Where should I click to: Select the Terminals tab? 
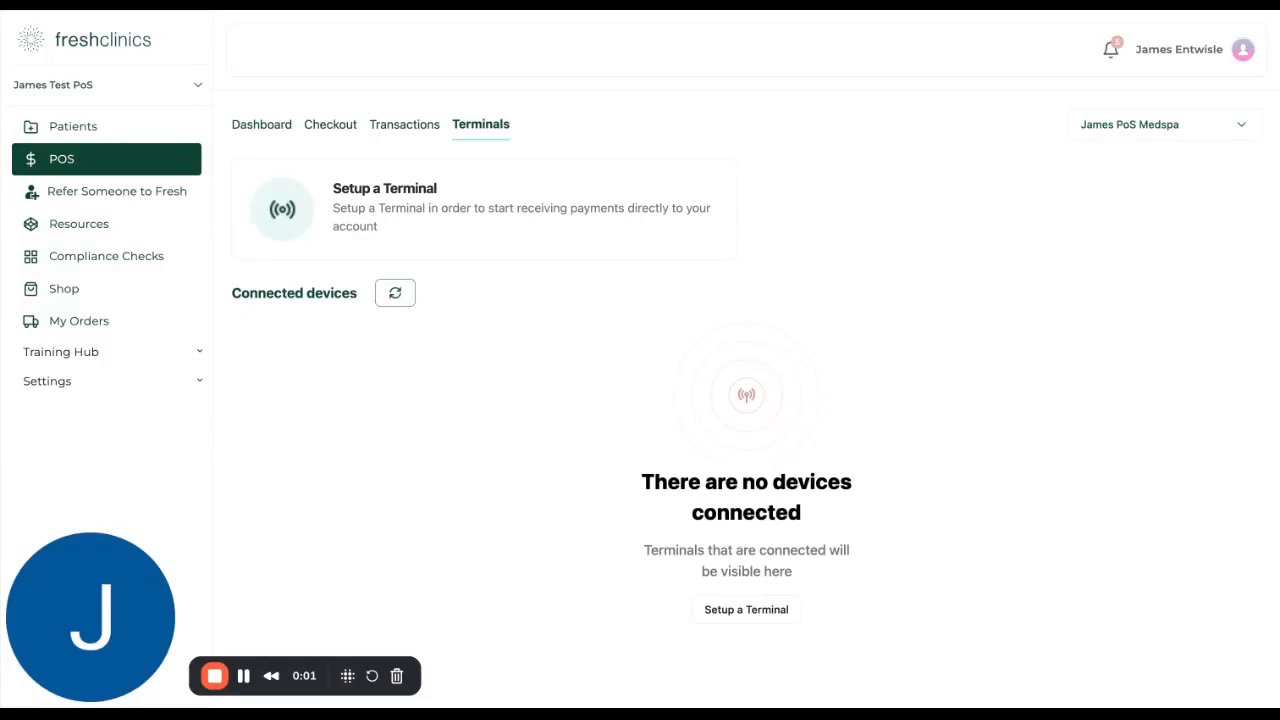click(x=481, y=124)
